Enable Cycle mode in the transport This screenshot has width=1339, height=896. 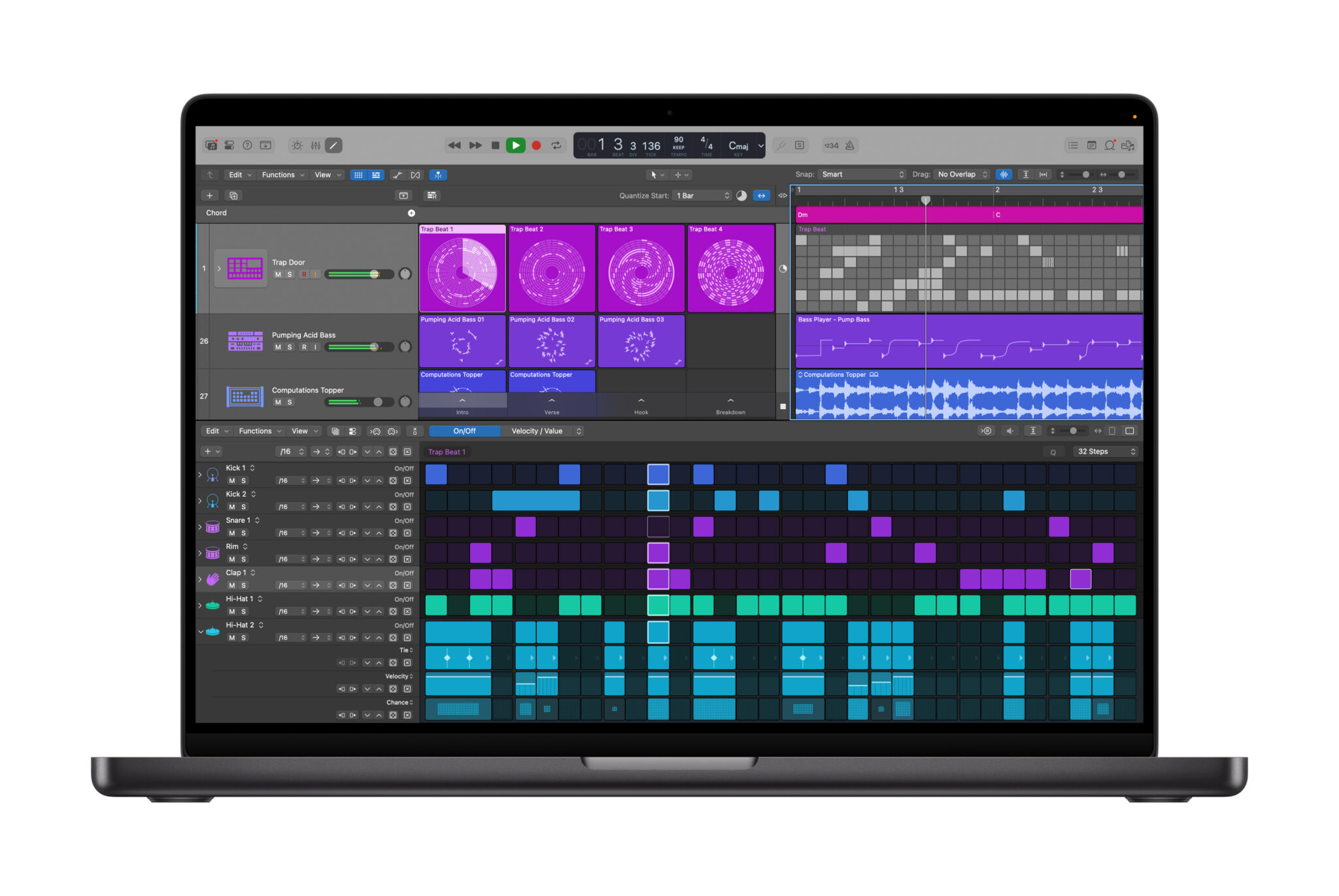(x=556, y=145)
